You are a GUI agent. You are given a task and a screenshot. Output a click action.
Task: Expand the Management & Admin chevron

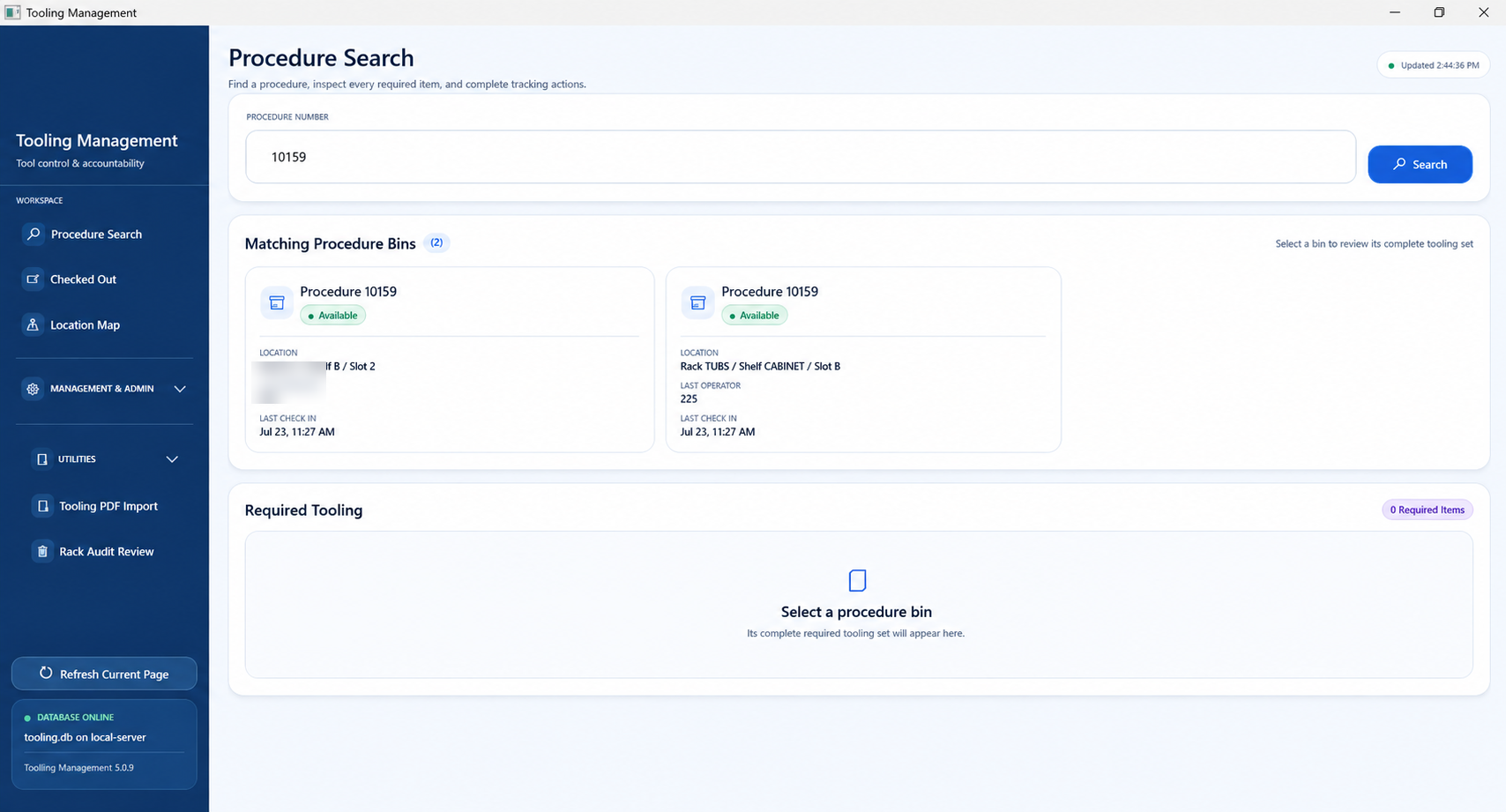point(180,389)
